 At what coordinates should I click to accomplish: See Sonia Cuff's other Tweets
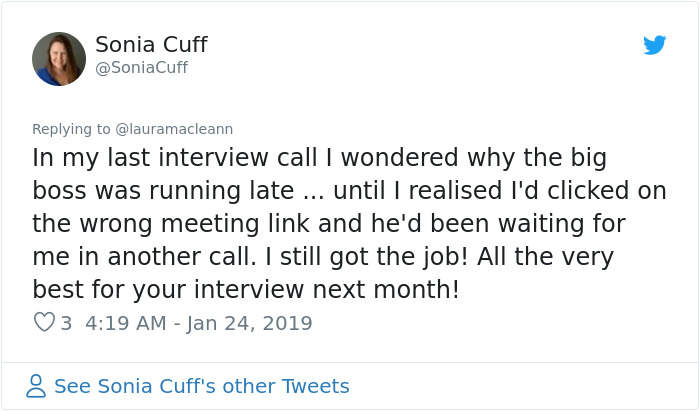[201, 386]
